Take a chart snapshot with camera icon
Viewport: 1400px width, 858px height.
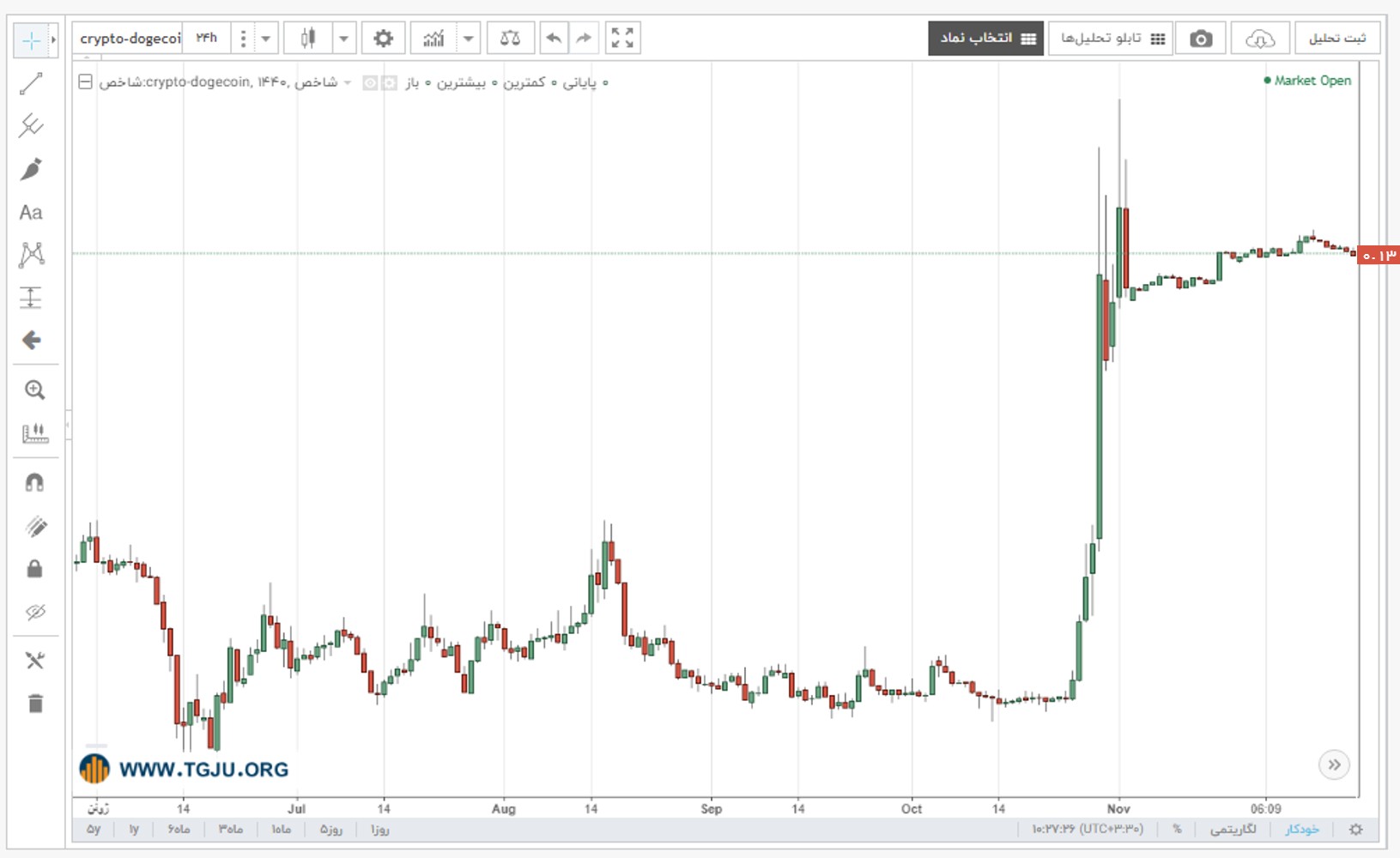pos(1201,39)
